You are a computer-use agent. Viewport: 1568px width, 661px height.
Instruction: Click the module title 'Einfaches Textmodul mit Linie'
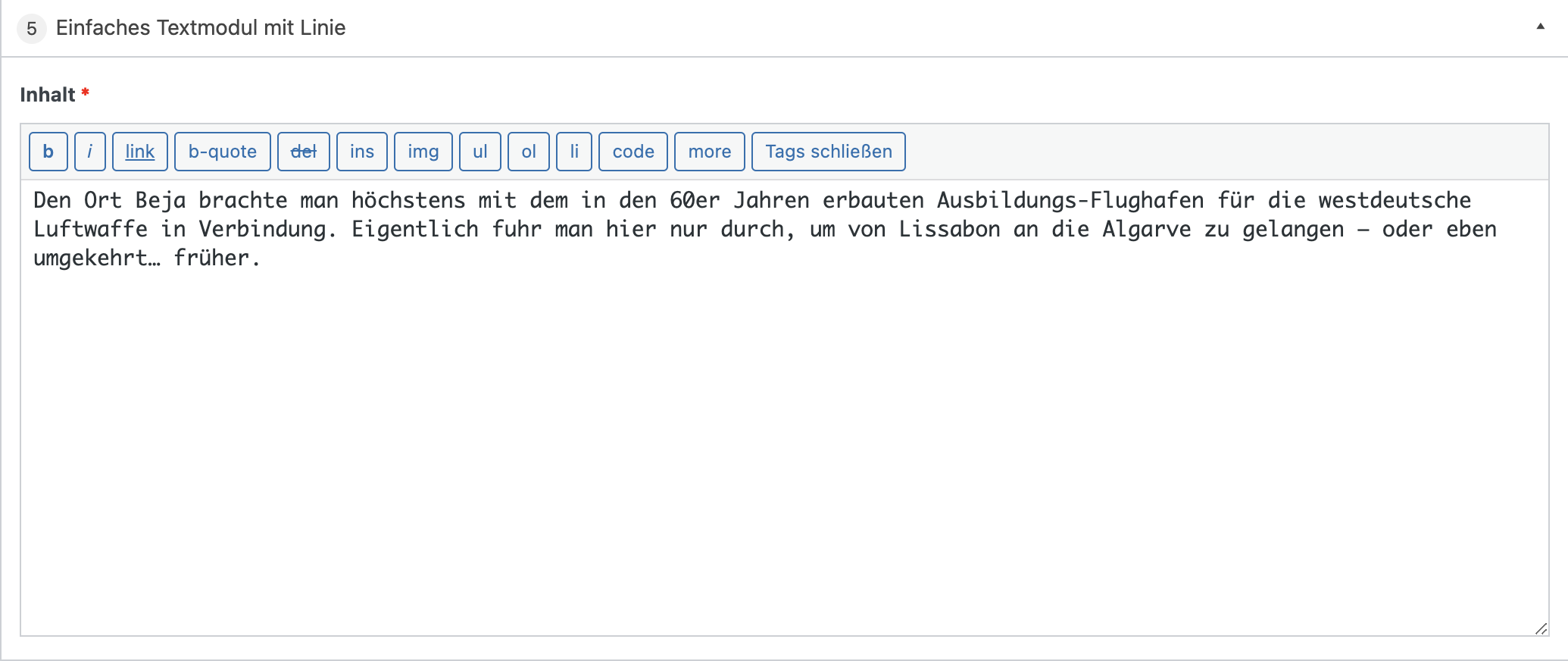tap(201, 28)
